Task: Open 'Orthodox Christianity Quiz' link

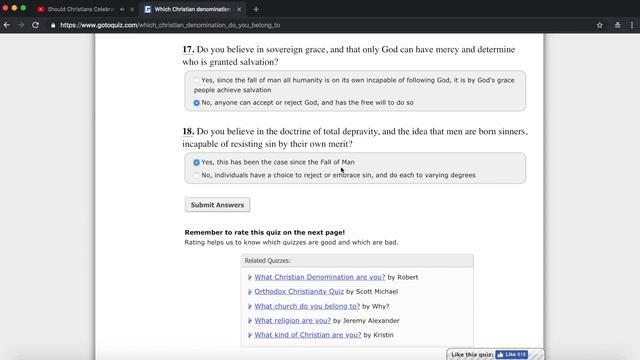Action: (x=299, y=291)
